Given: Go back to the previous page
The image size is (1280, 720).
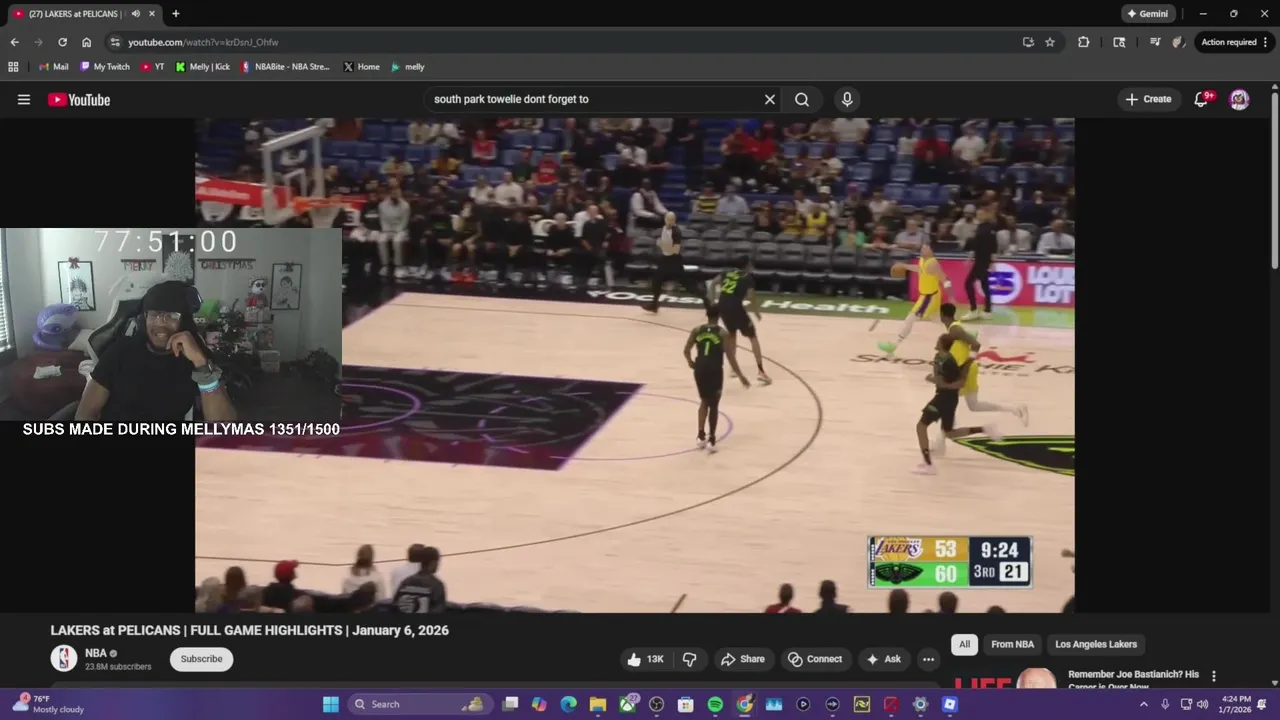Looking at the screenshot, I should [14, 42].
